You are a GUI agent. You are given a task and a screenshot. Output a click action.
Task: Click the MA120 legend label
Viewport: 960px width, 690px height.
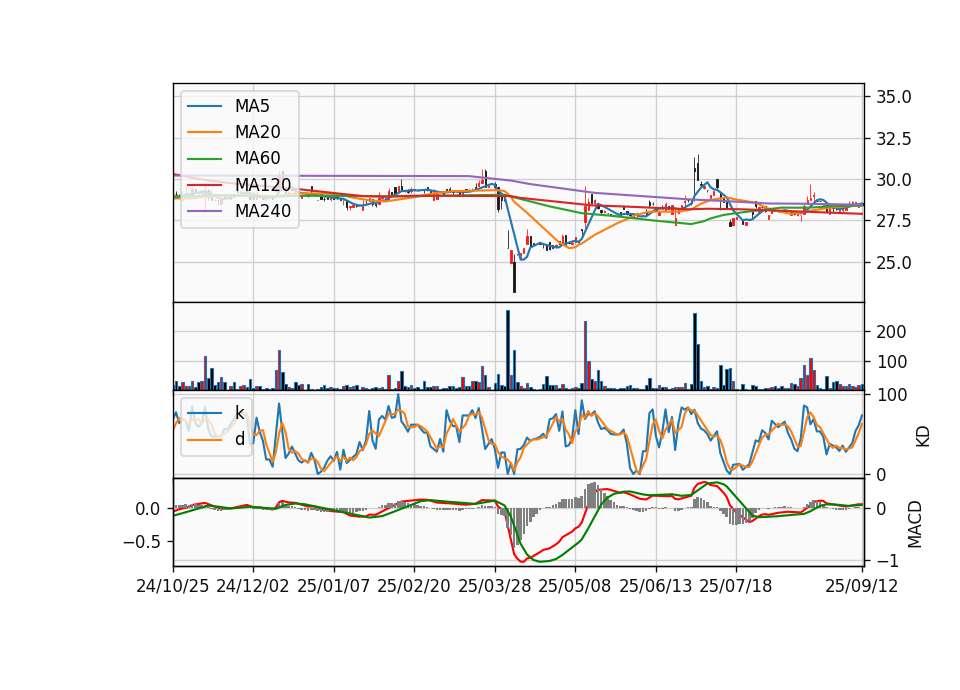[263, 184]
